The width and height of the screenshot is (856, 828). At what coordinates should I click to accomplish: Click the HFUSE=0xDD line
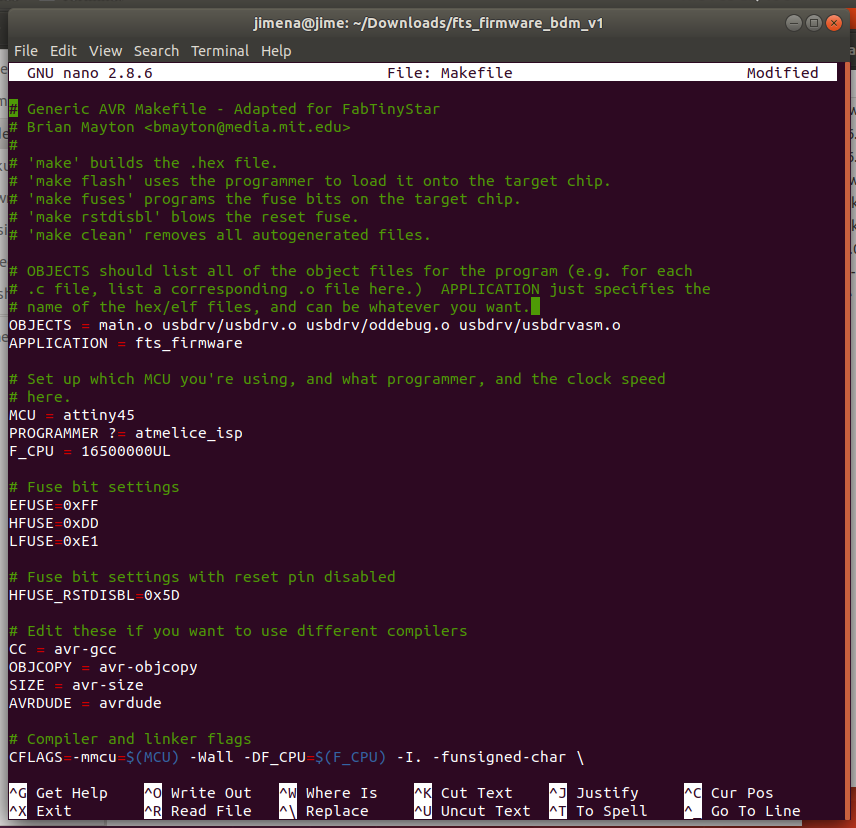[54, 523]
